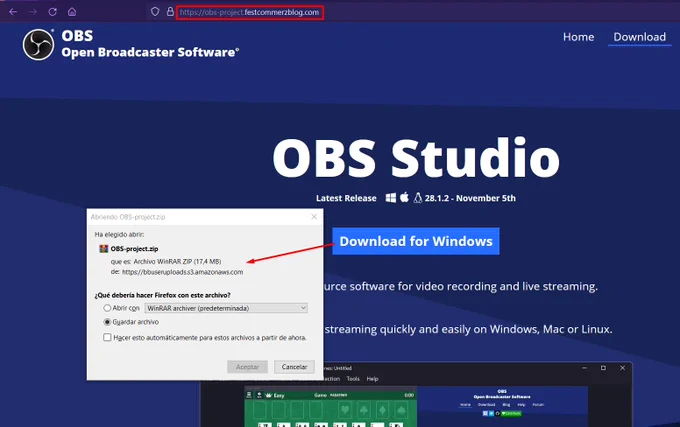Click the address bar URL field
Viewport: 680px width, 427px height.
tap(250, 12)
